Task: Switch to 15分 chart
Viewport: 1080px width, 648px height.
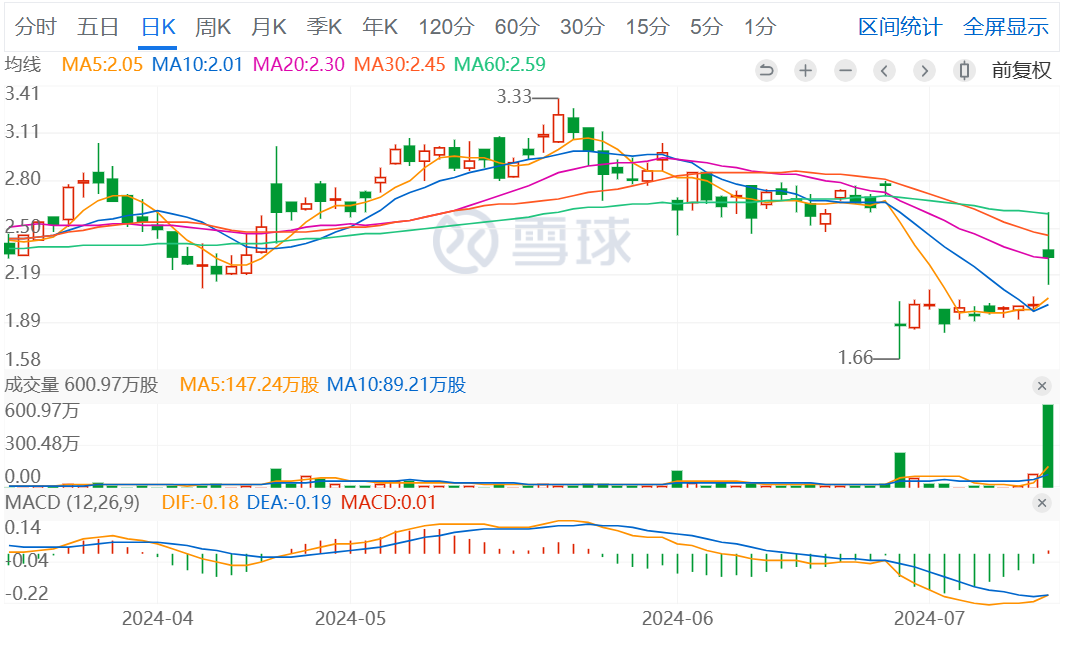Action: click(x=647, y=27)
